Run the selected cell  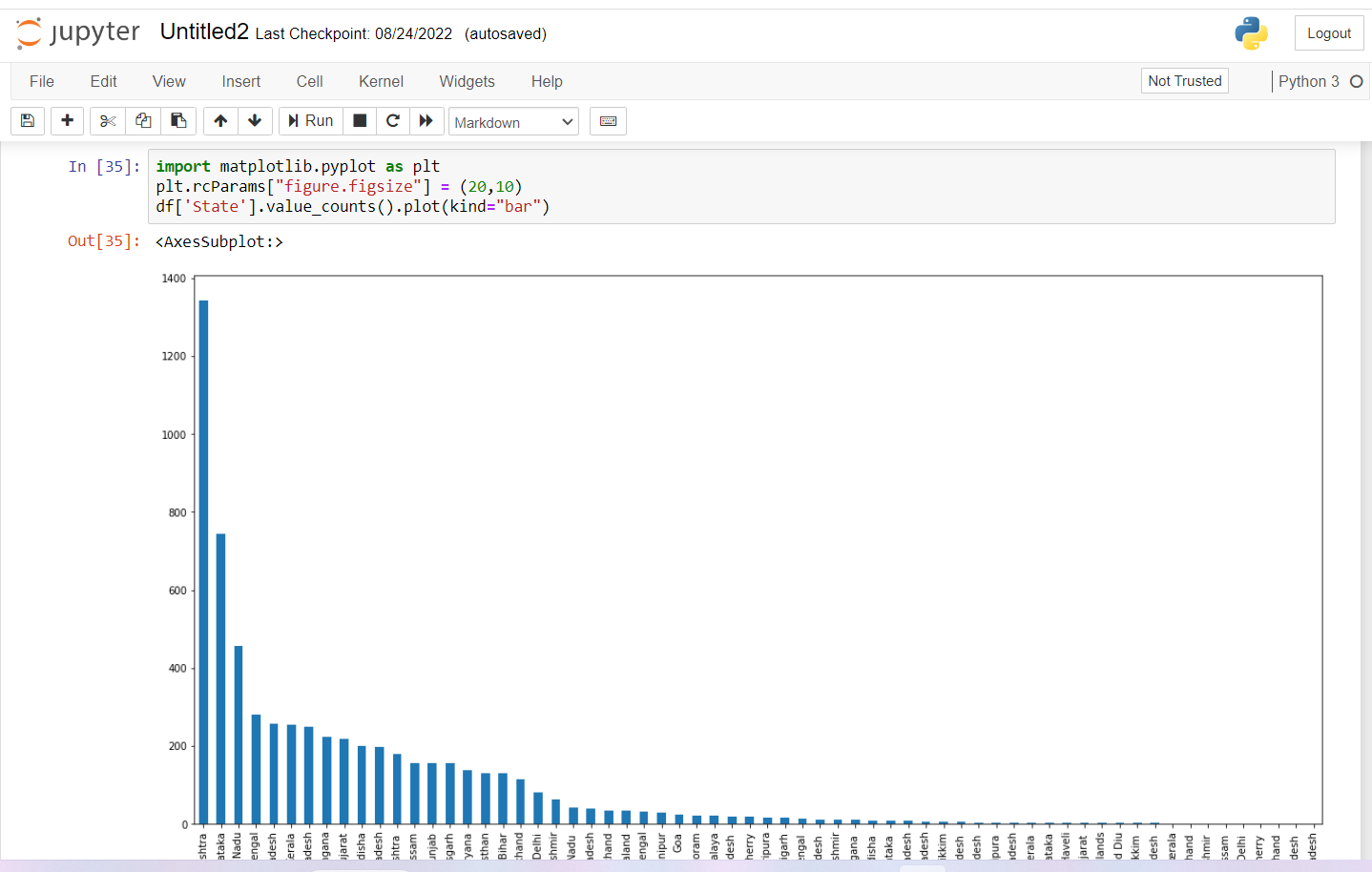pyautogui.click(x=310, y=121)
